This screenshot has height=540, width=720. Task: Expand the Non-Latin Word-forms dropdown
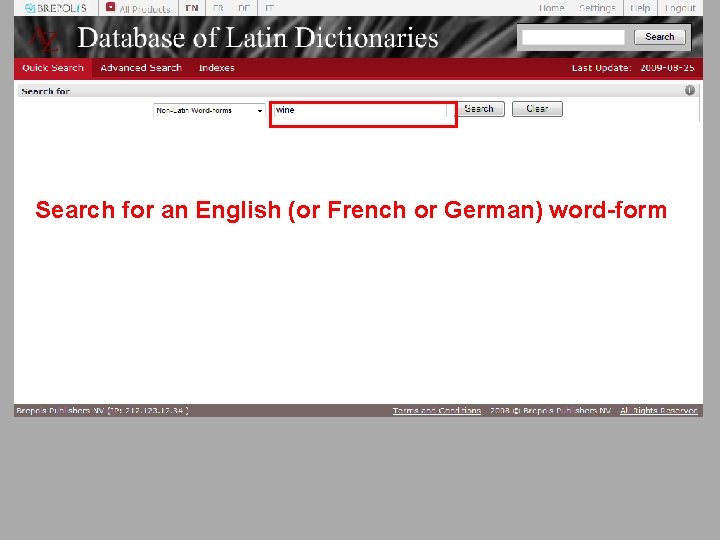coord(209,110)
